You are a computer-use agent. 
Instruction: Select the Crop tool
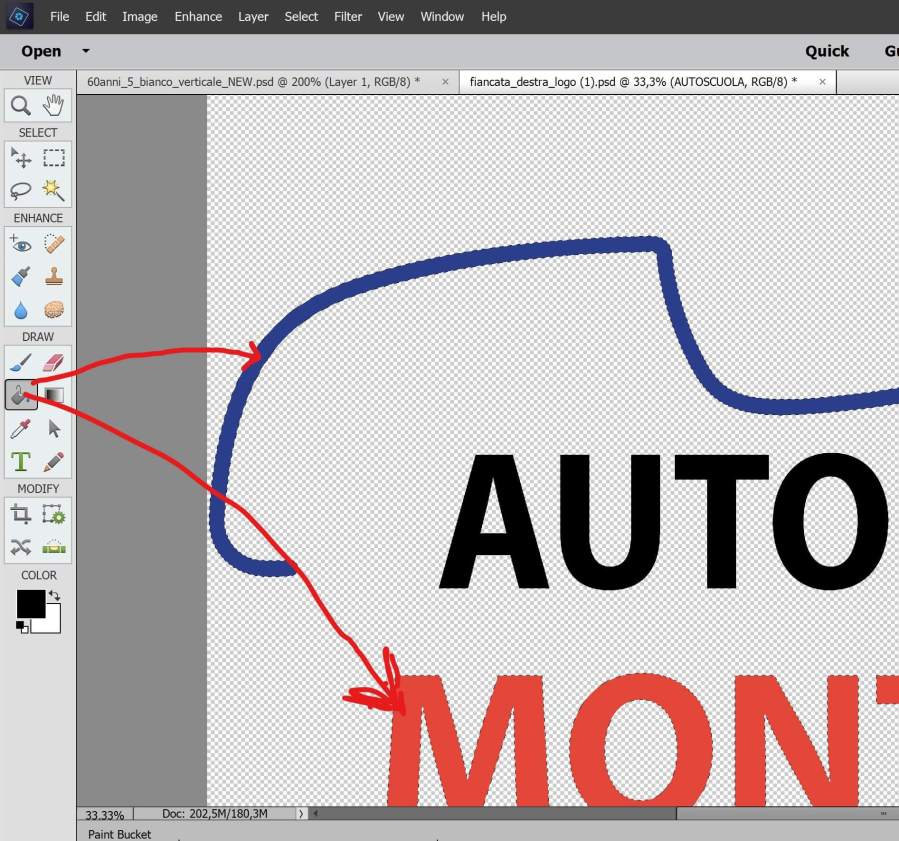coord(21,515)
